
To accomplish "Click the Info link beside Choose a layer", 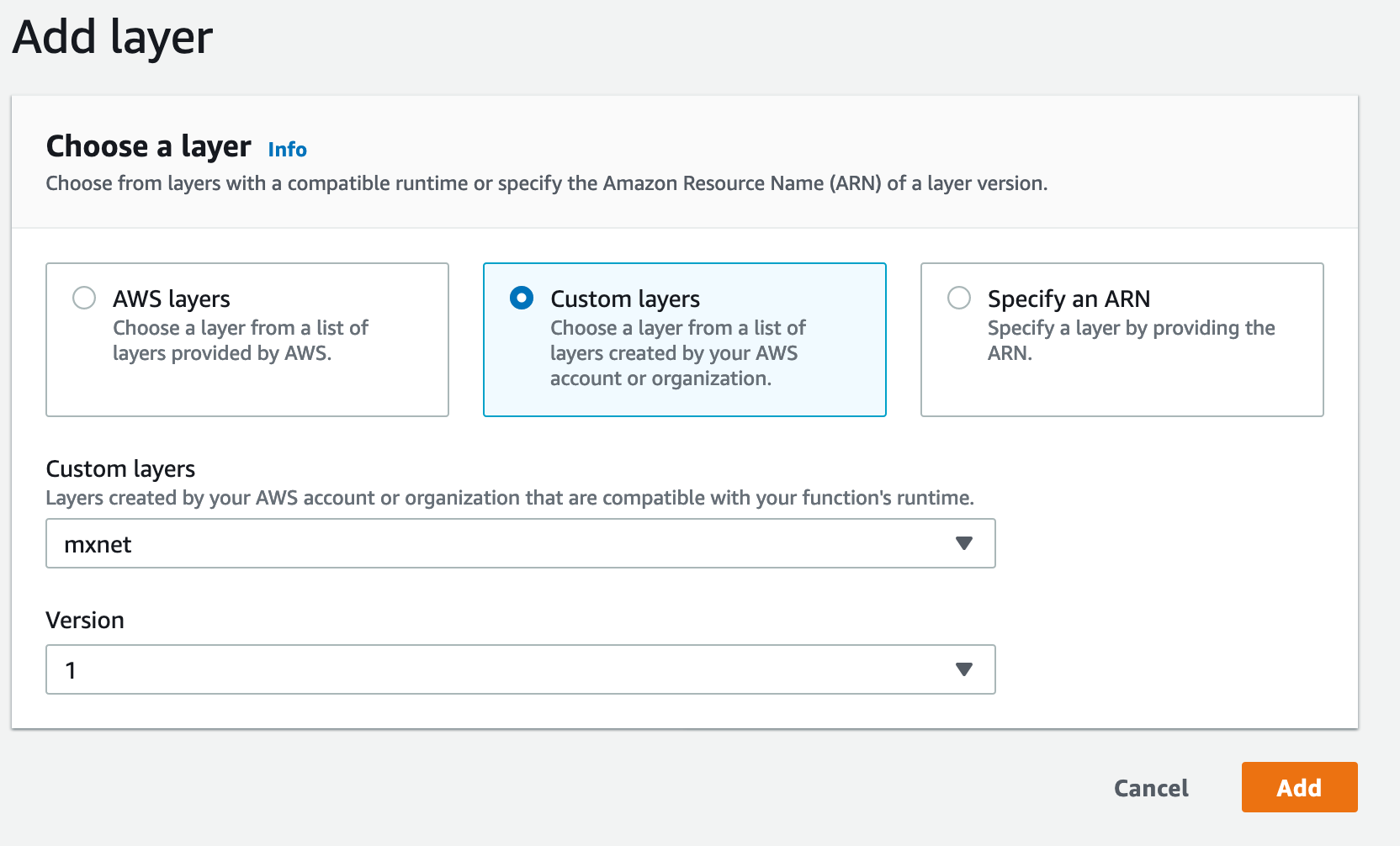I will click(x=286, y=149).
